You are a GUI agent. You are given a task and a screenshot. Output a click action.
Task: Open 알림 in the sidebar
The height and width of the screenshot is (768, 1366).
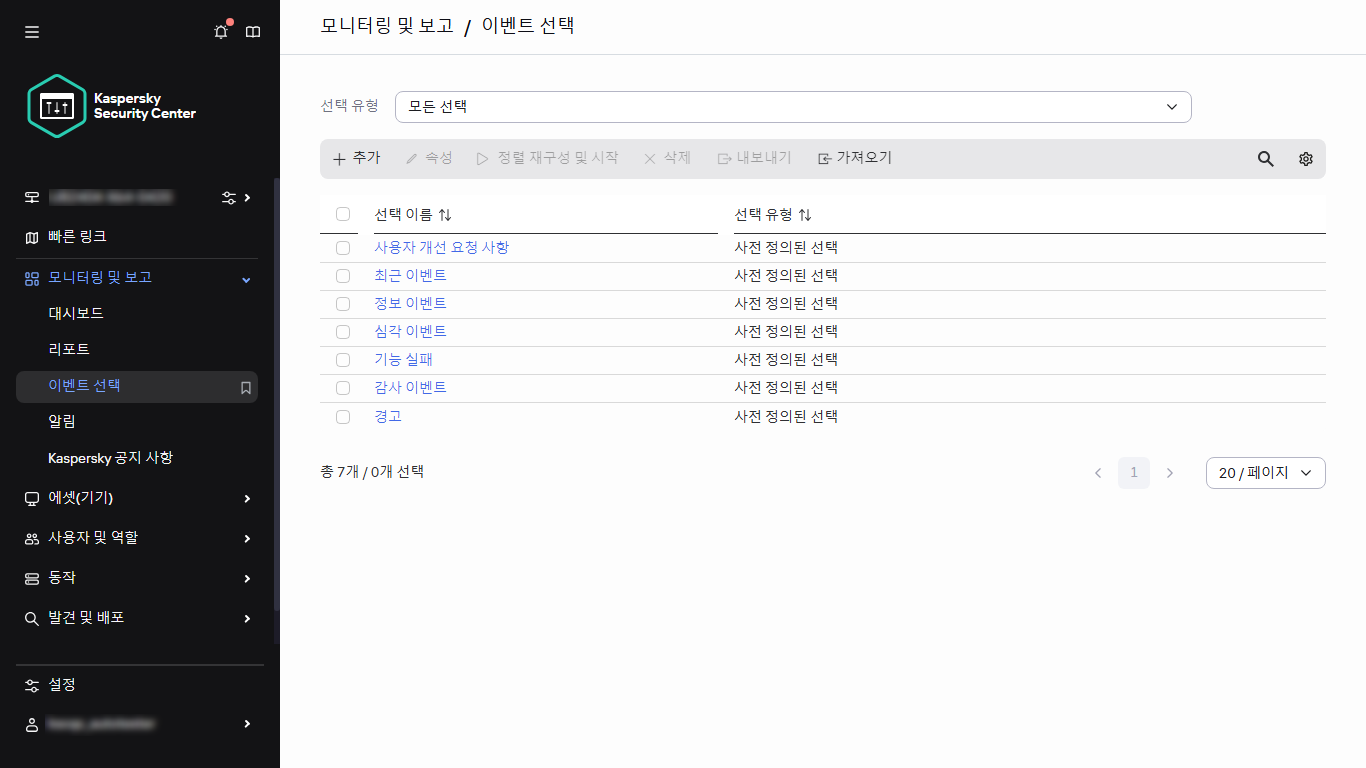tap(62, 422)
